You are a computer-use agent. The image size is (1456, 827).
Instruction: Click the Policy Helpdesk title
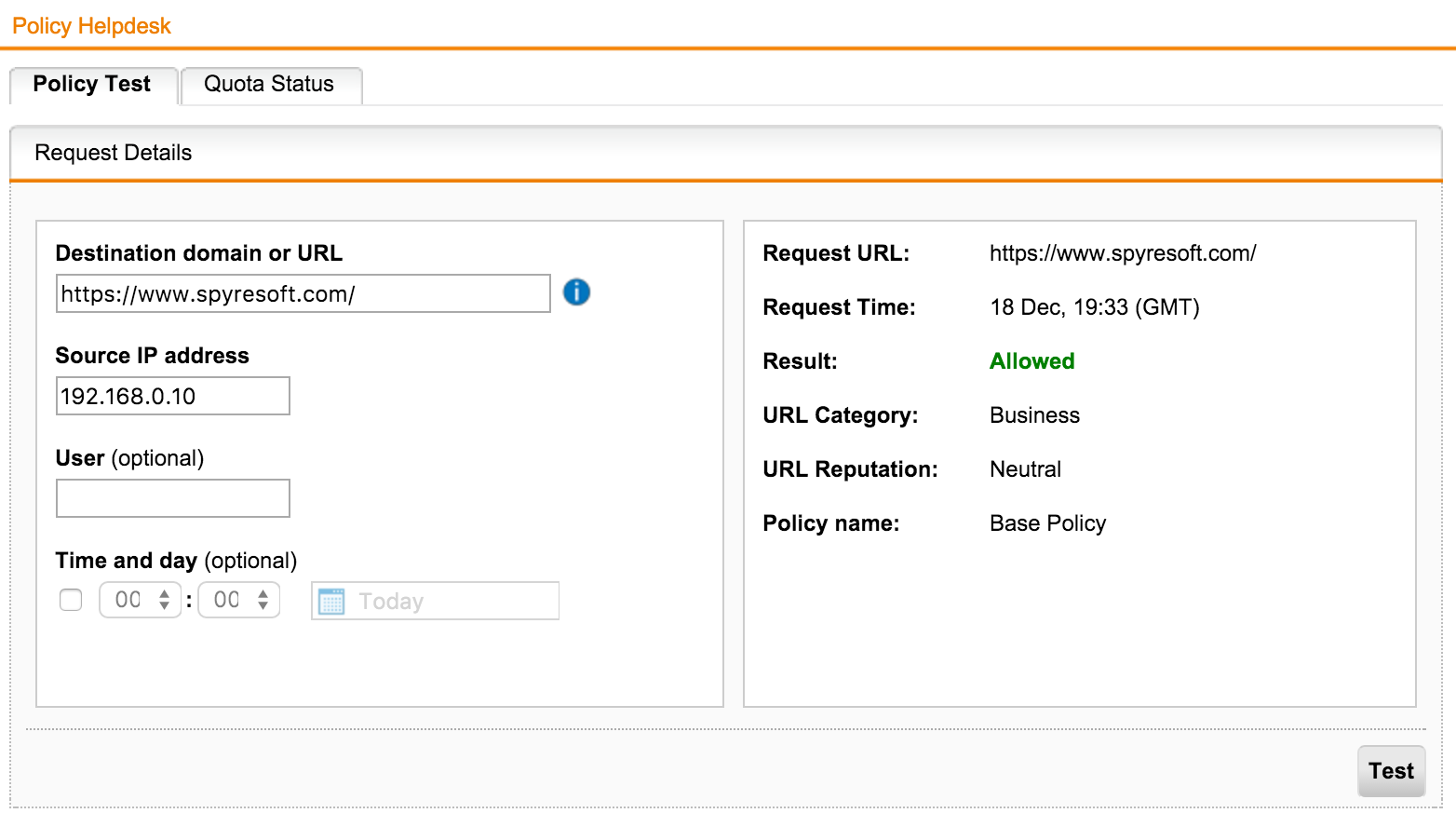(x=91, y=25)
